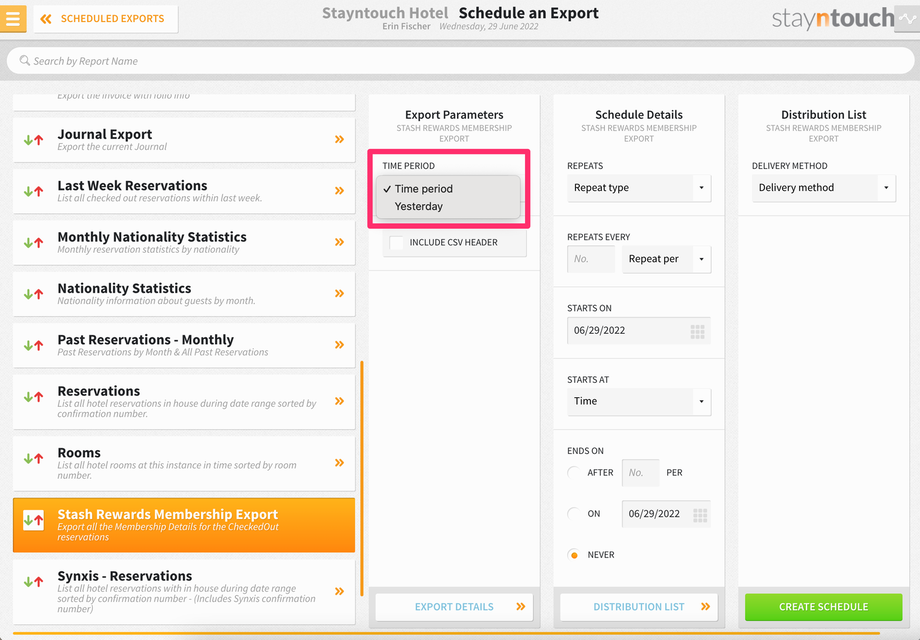Open the Repeat type dropdown
This screenshot has width=920, height=640.
pos(639,188)
